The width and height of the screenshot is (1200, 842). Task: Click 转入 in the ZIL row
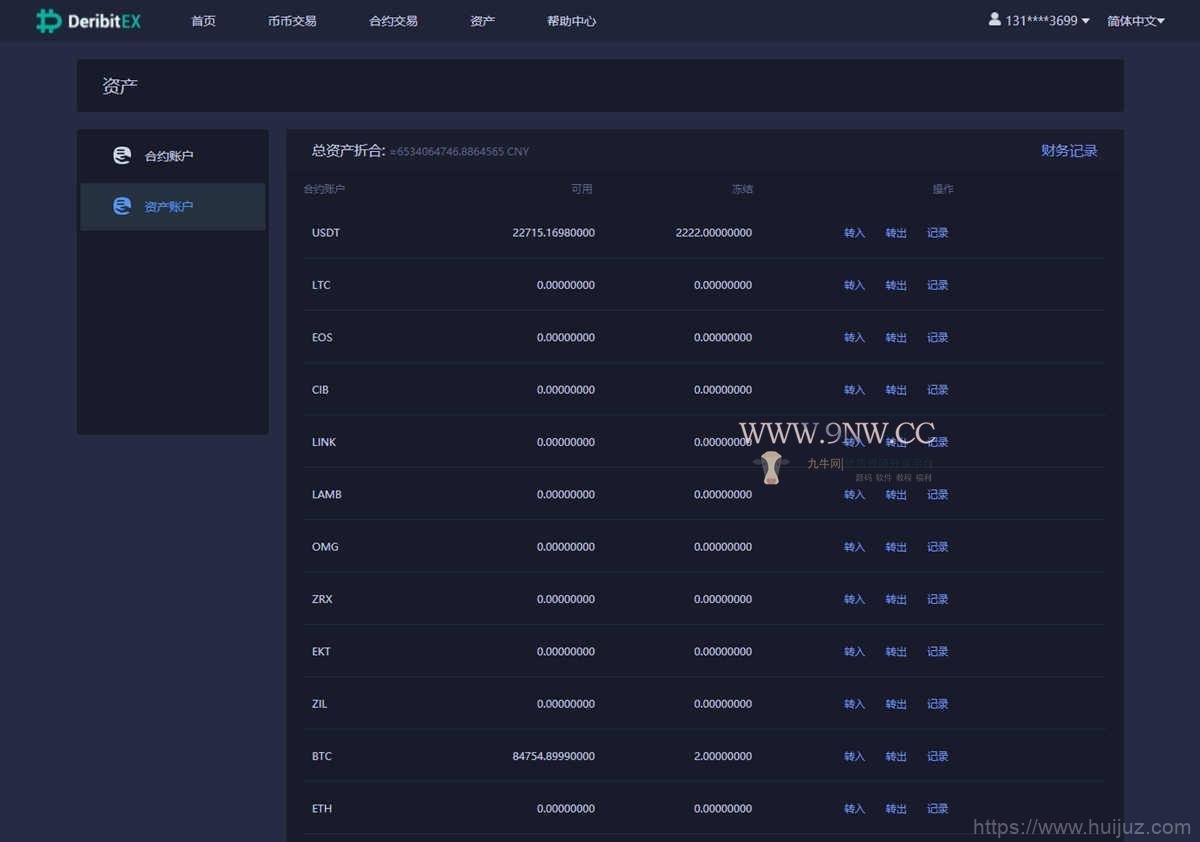854,704
